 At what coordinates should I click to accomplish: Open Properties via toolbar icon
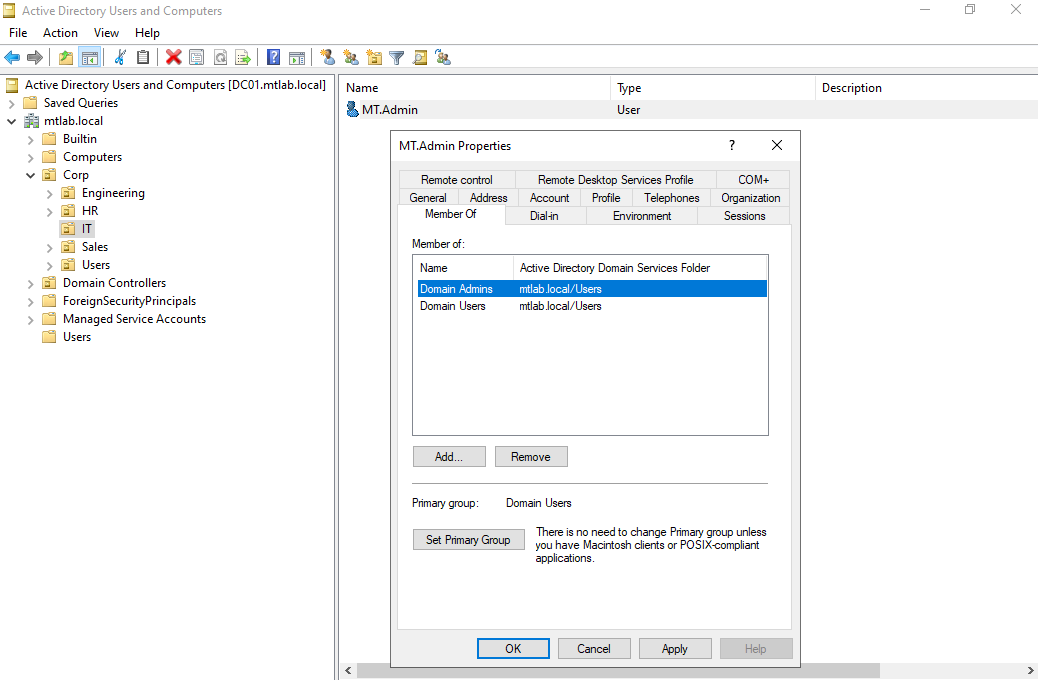[197, 58]
